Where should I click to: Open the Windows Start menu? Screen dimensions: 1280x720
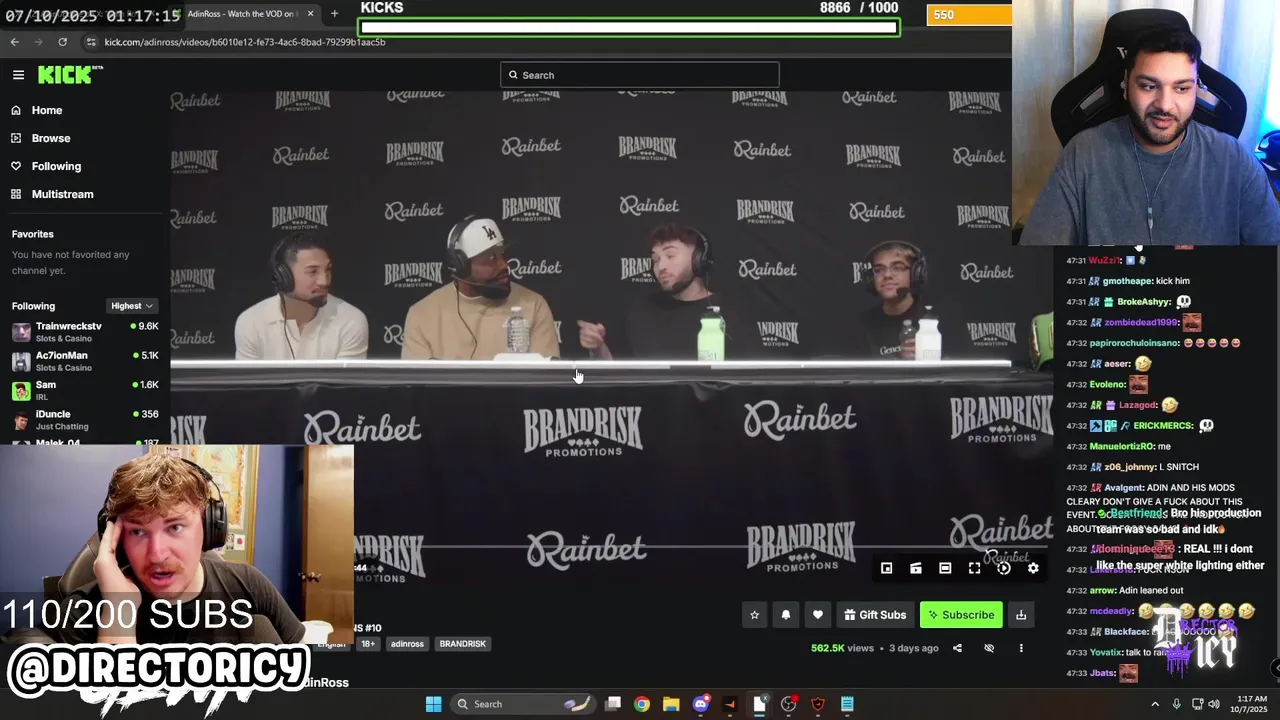point(433,704)
